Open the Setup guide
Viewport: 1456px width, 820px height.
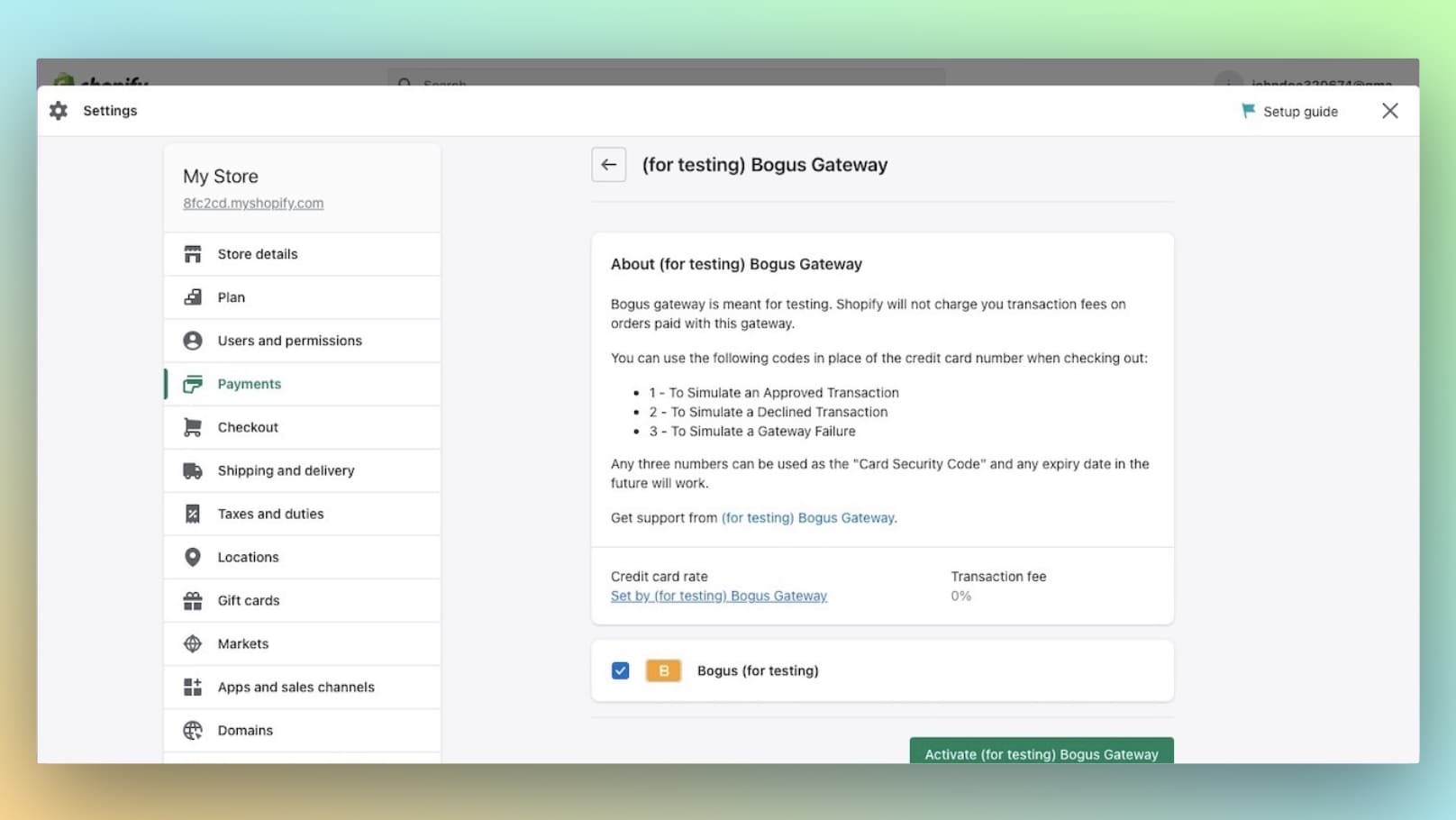tap(1288, 111)
